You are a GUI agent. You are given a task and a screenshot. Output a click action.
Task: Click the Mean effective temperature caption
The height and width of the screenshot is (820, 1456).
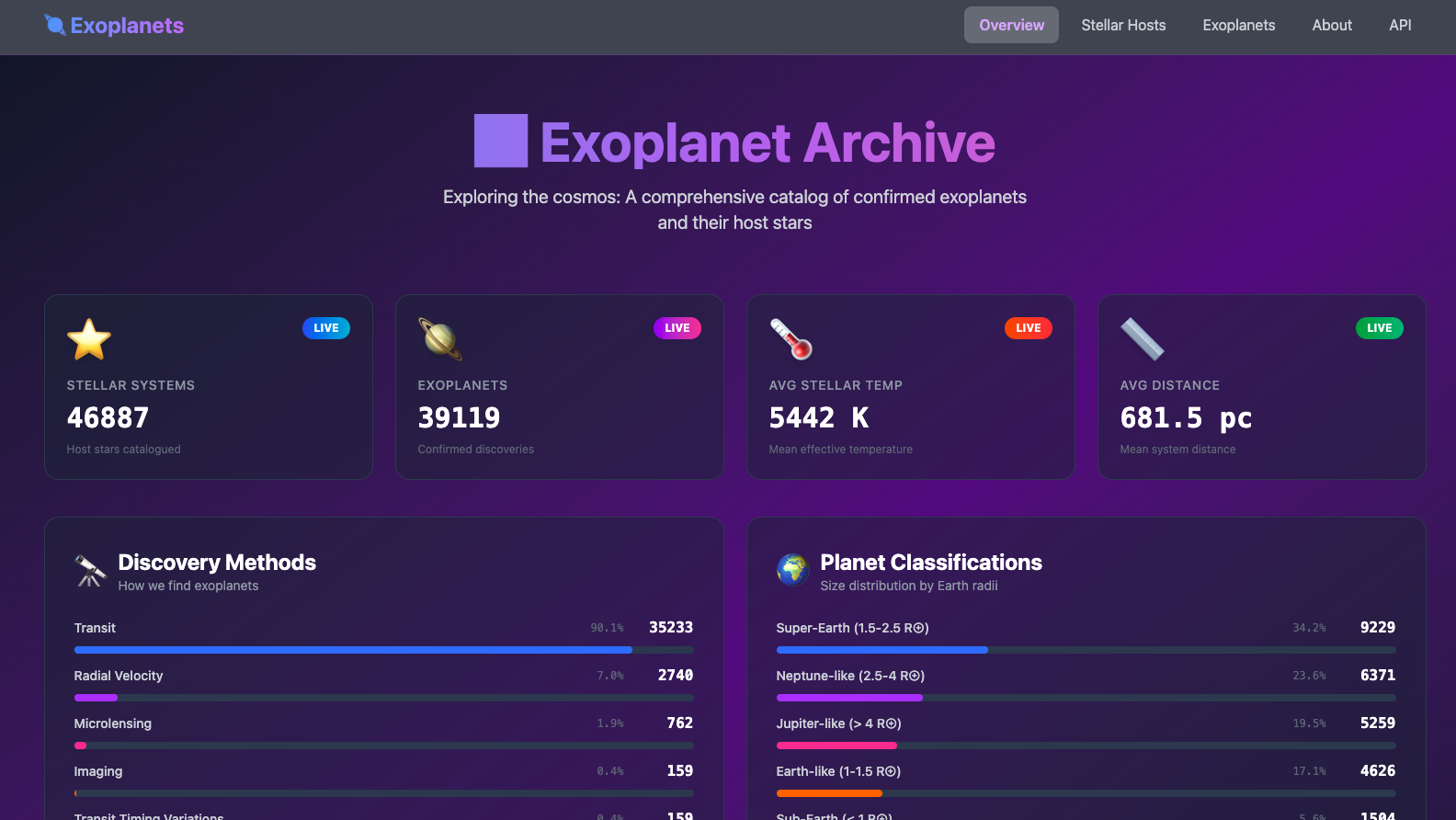pos(841,450)
